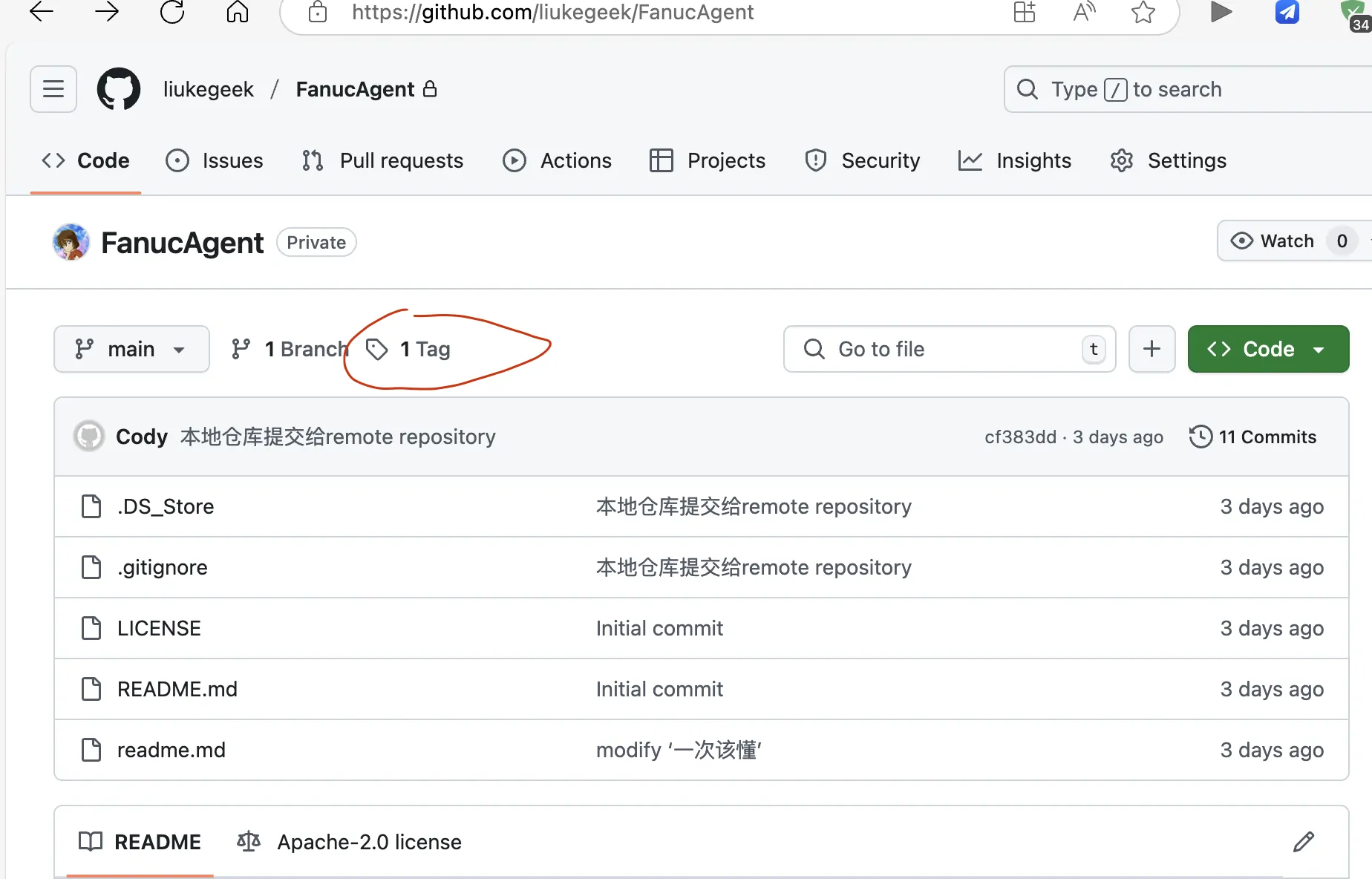Open the browser home page

click(x=238, y=11)
